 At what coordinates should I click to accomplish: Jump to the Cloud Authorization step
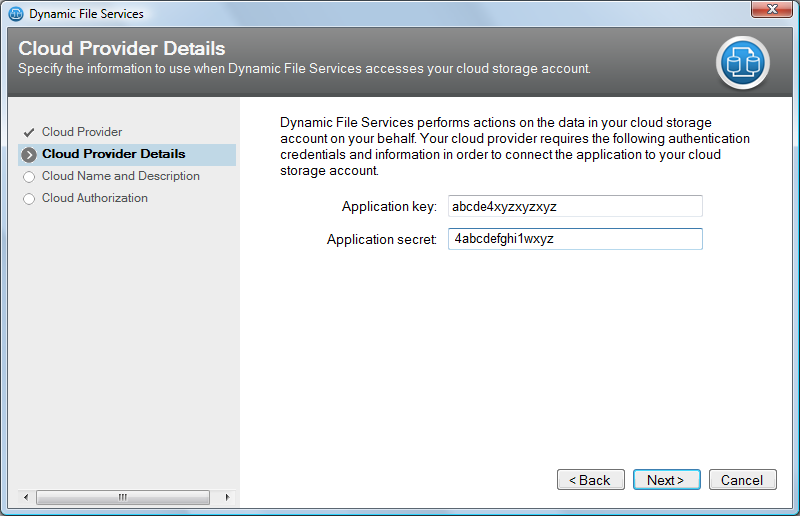pyautogui.click(x=94, y=198)
